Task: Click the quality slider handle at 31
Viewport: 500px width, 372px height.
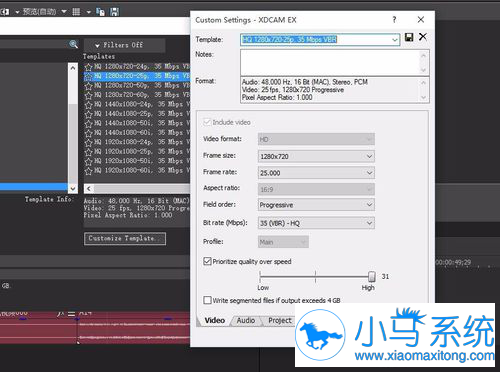Action: (372, 276)
